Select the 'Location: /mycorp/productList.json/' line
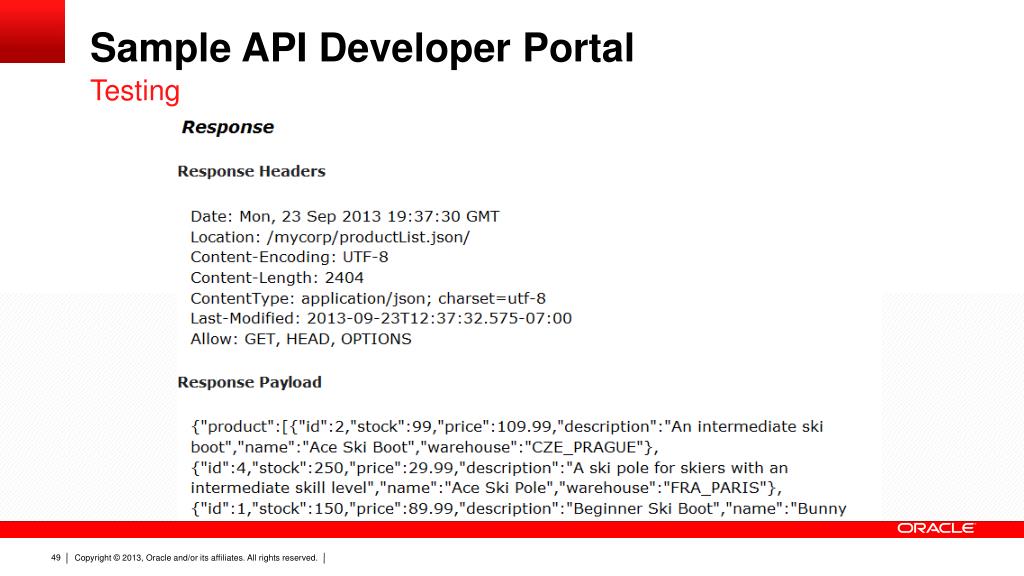Image resolution: width=1024 pixels, height=576 pixels. point(330,237)
